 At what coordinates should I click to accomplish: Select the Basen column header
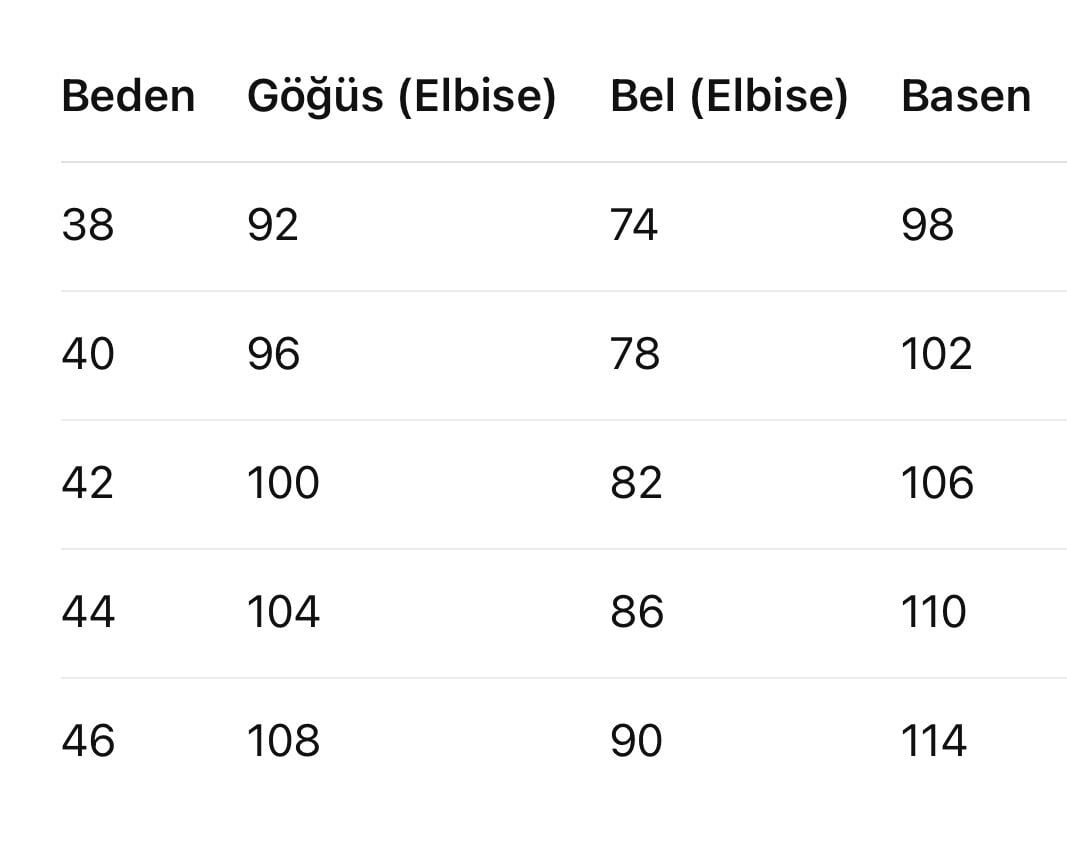[965, 97]
